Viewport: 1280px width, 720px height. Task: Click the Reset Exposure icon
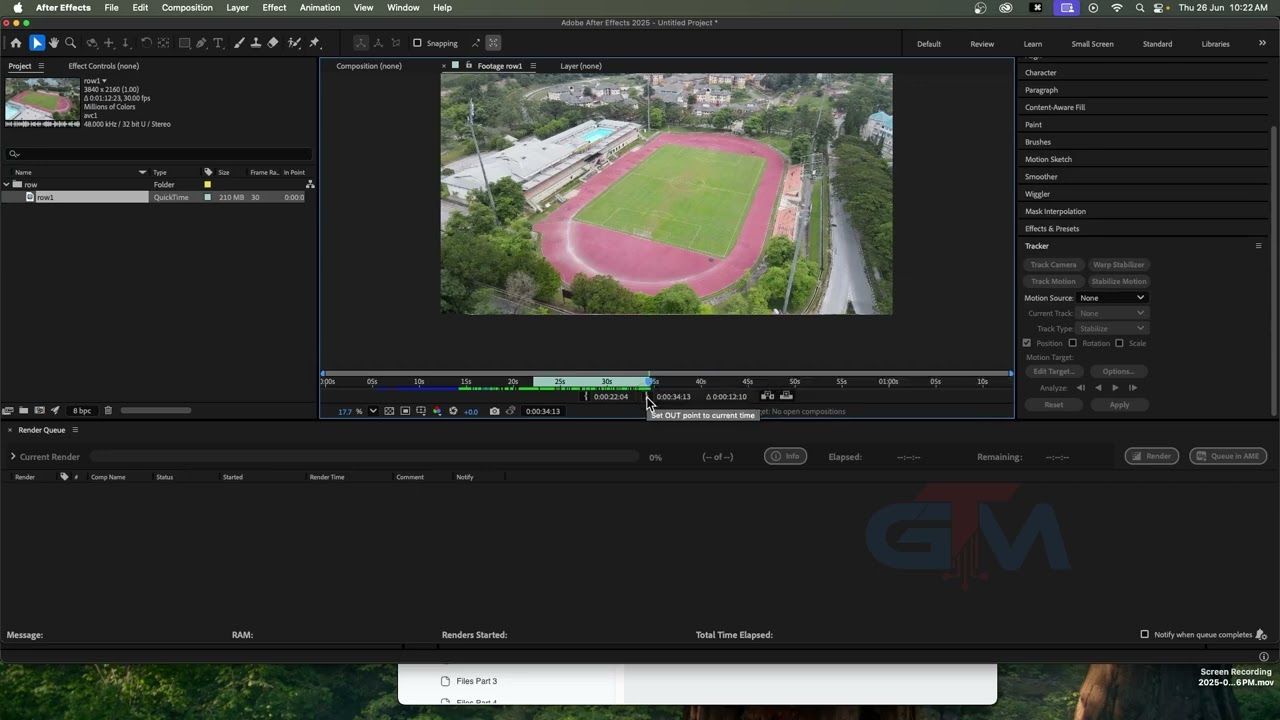453,411
